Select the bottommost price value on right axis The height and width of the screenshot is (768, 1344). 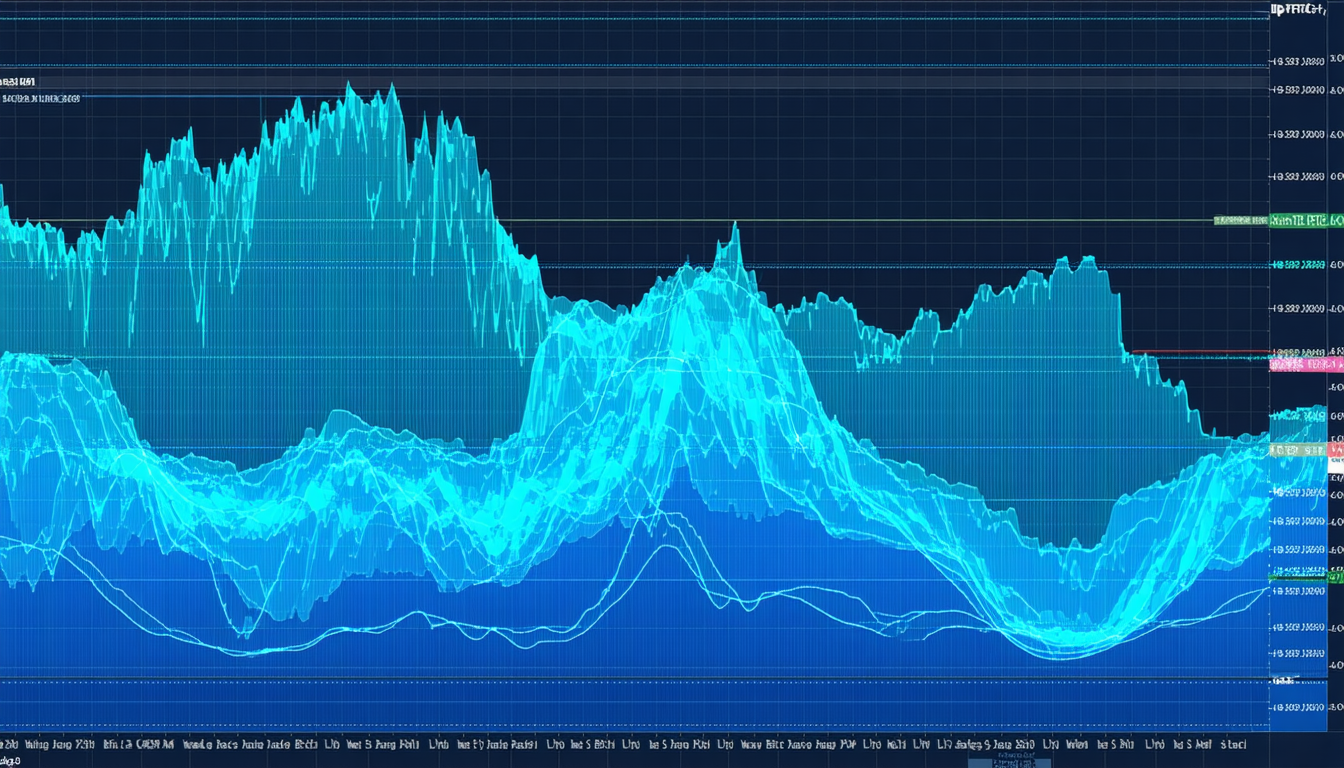coord(1300,707)
